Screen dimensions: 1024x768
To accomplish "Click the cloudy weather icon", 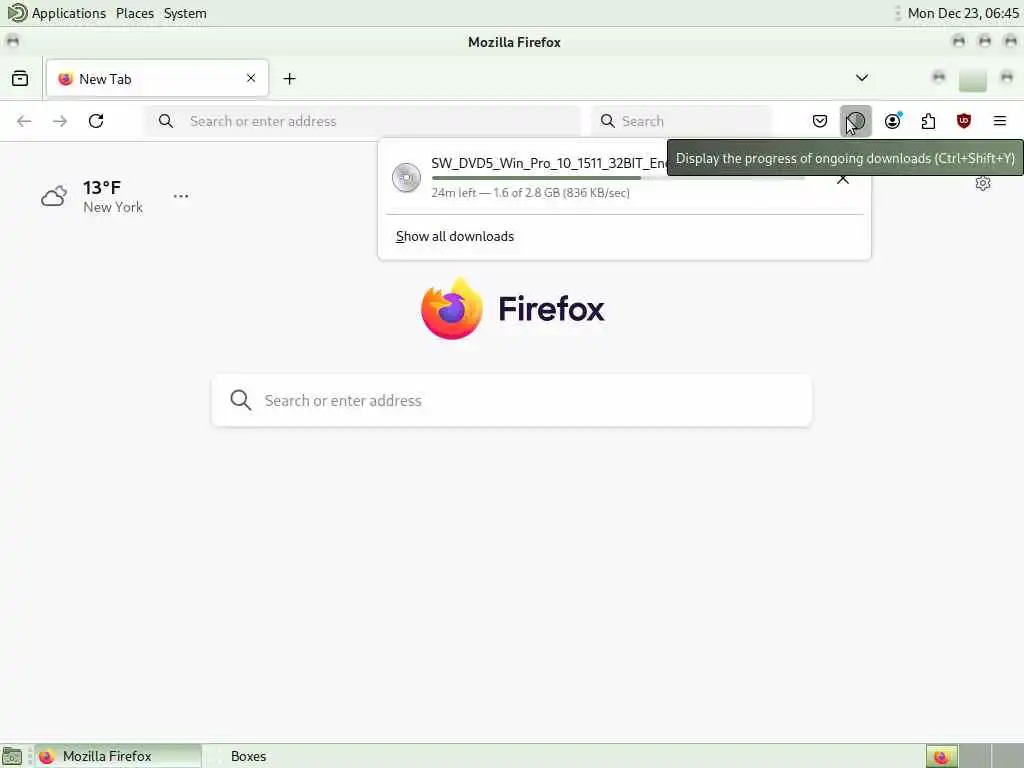I will 54,196.
